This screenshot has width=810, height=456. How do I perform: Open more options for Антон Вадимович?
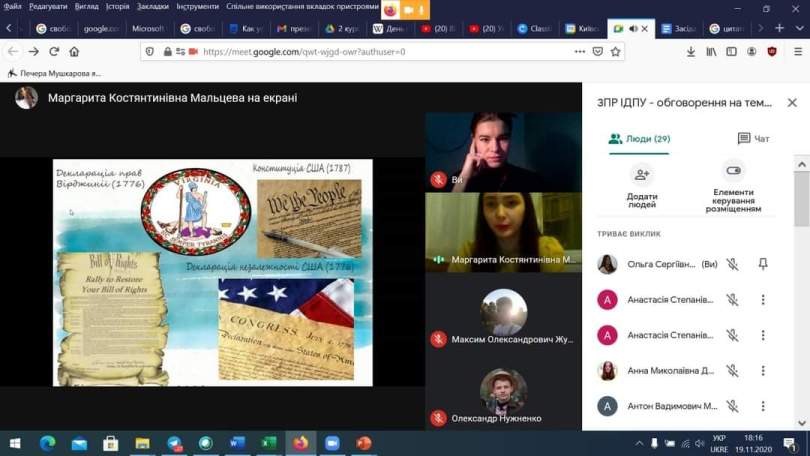pyautogui.click(x=763, y=406)
